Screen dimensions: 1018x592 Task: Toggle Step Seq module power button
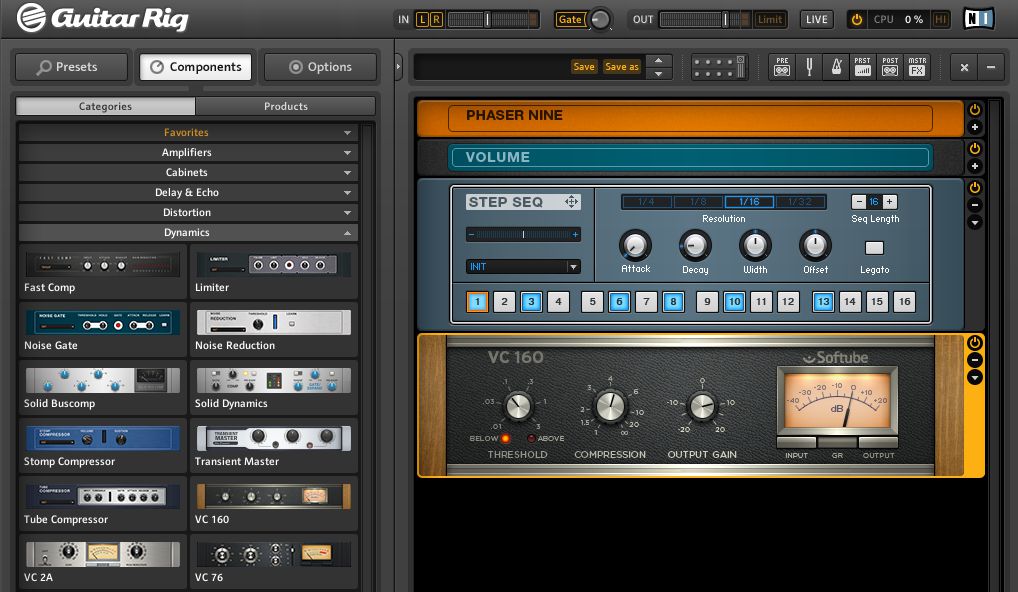[x=975, y=187]
